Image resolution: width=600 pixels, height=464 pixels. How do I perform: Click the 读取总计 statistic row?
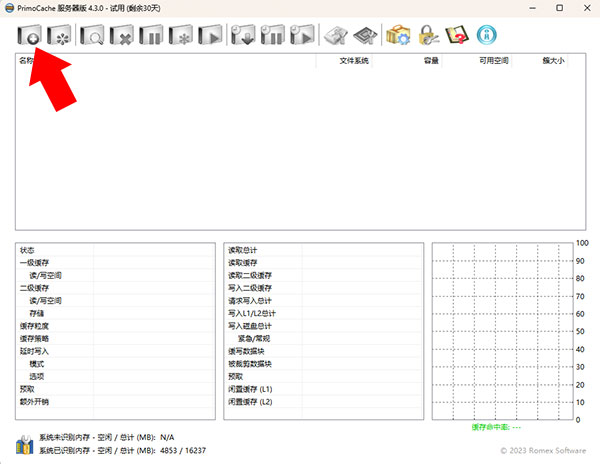pos(324,250)
